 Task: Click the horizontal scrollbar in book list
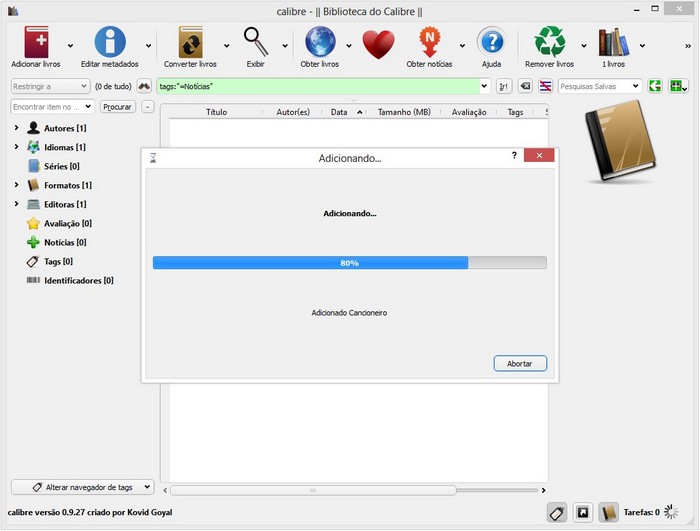pyautogui.click(x=313, y=490)
